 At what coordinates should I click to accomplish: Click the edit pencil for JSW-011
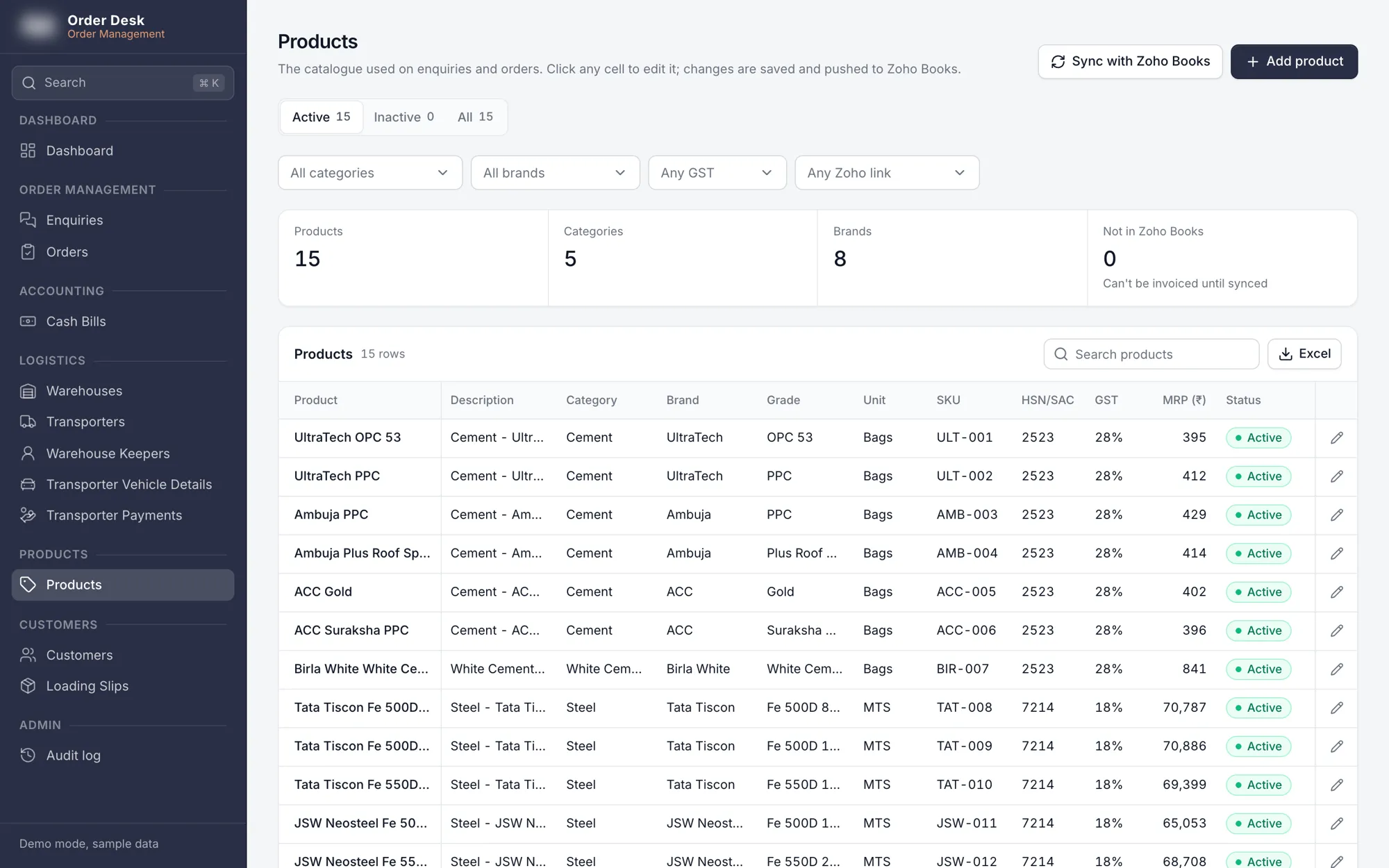coord(1336,824)
